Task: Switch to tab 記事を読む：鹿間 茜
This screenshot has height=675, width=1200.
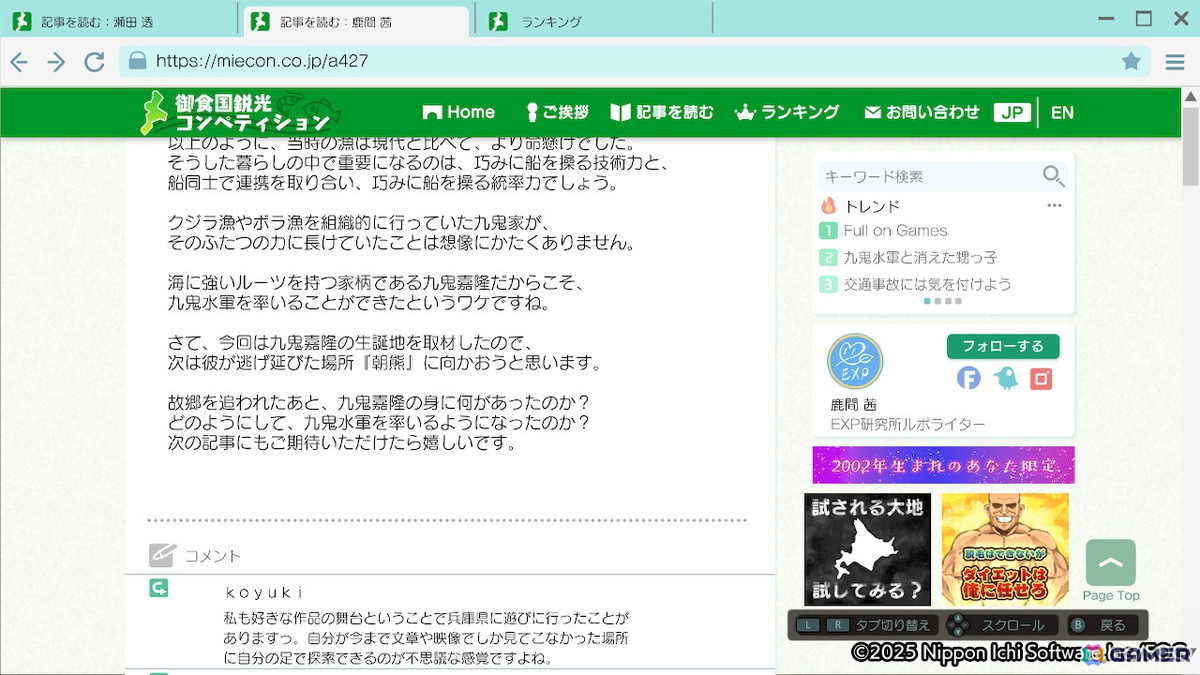Action: [x=356, y=22]
